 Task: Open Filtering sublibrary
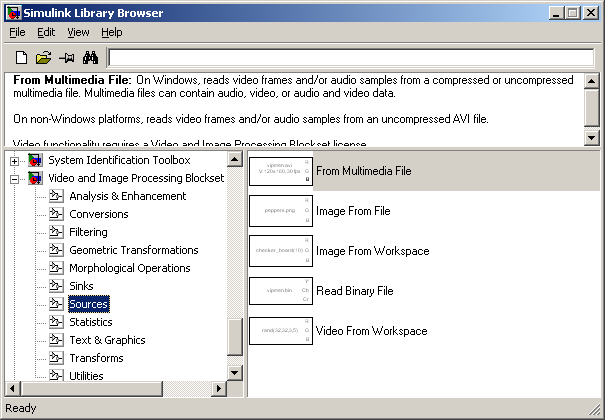88,232
